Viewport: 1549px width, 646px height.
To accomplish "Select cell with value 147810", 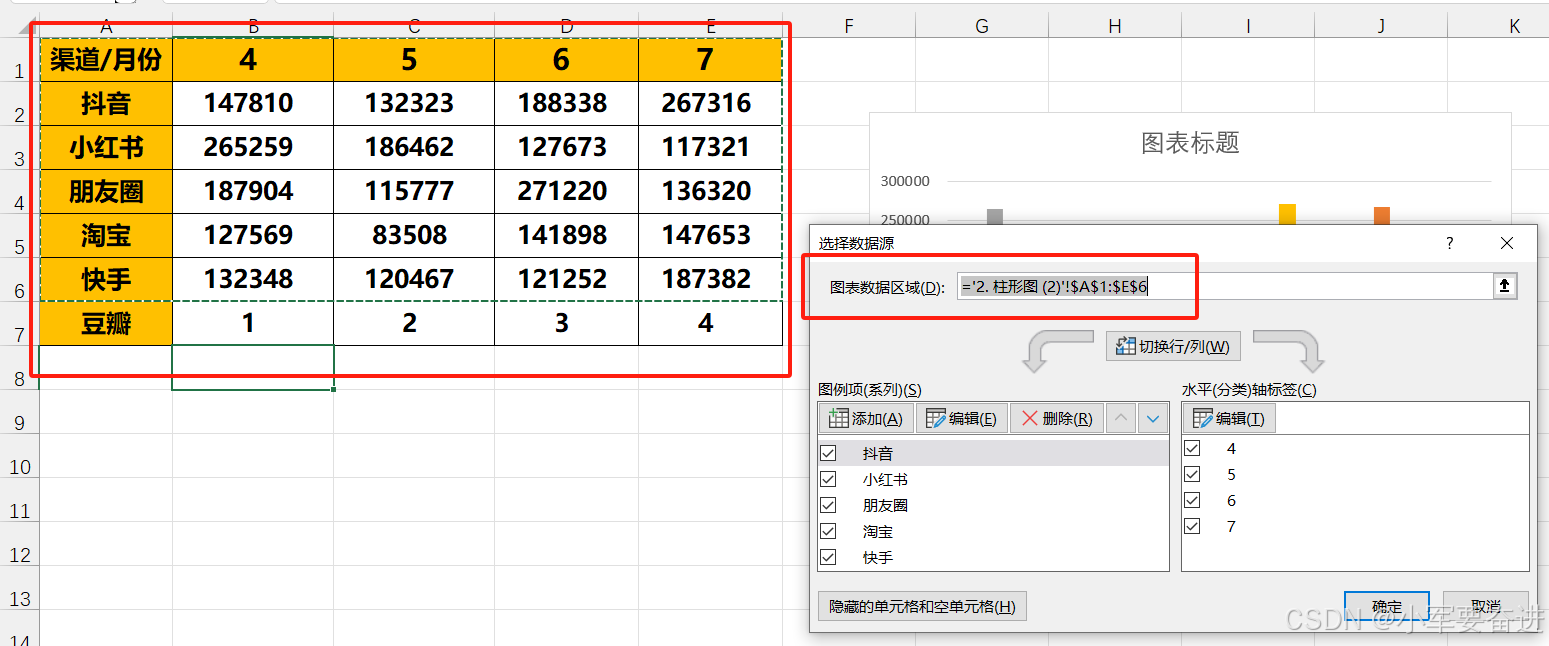I will coord(253,104).
